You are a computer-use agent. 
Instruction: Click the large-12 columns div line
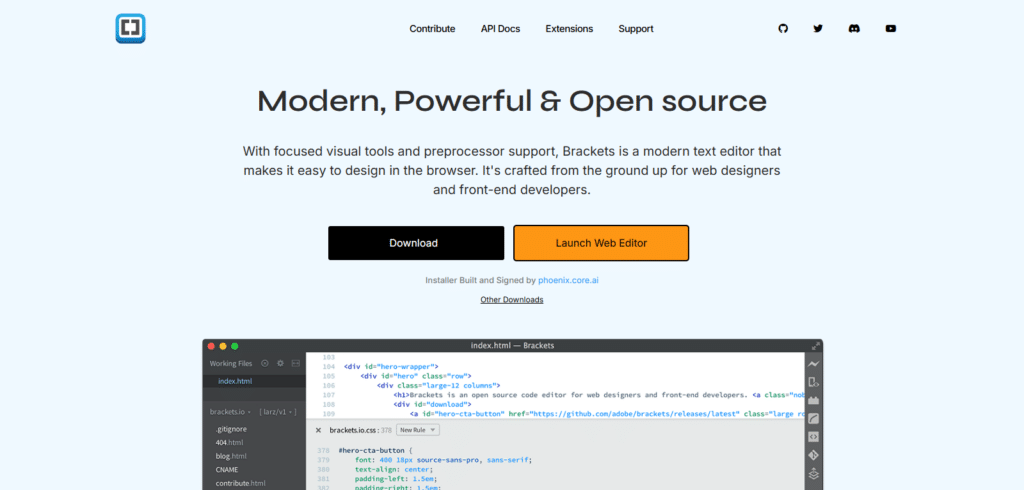(438, 385)
